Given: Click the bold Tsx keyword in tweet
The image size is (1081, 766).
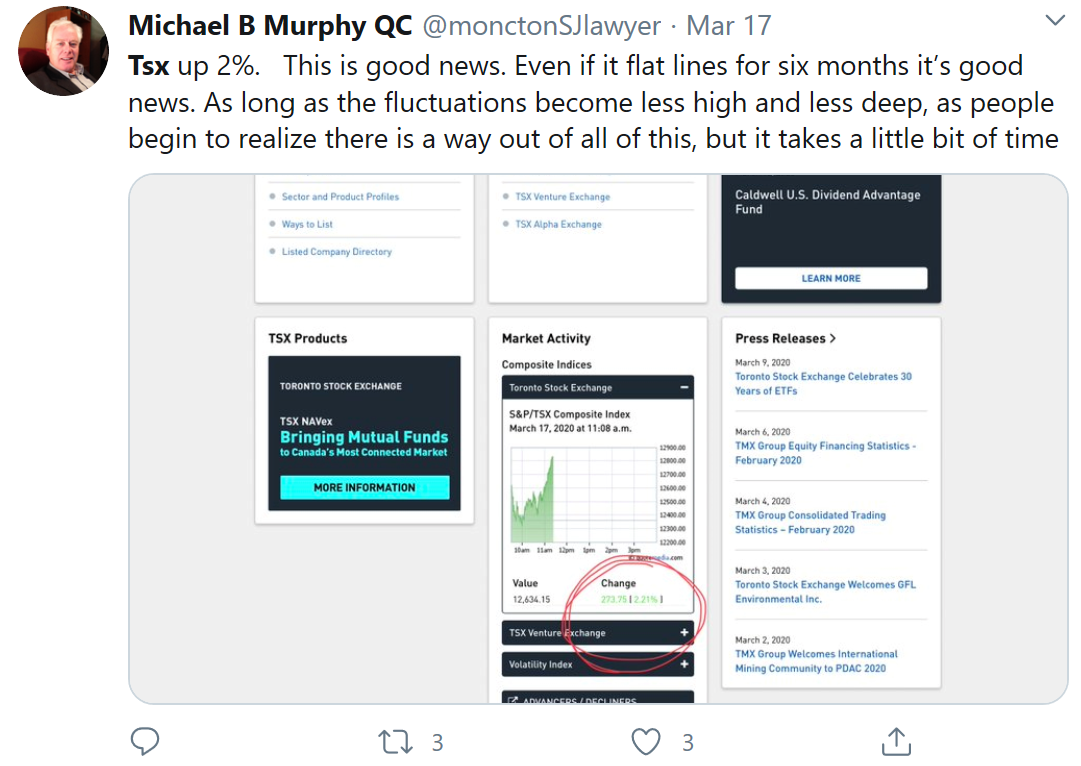Looking at the screenshot, I should [149, 66].
